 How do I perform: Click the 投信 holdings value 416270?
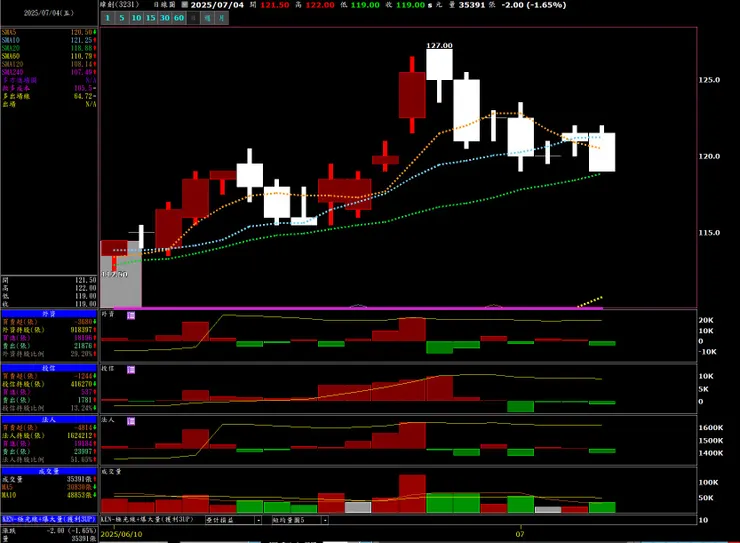point(81,384)
